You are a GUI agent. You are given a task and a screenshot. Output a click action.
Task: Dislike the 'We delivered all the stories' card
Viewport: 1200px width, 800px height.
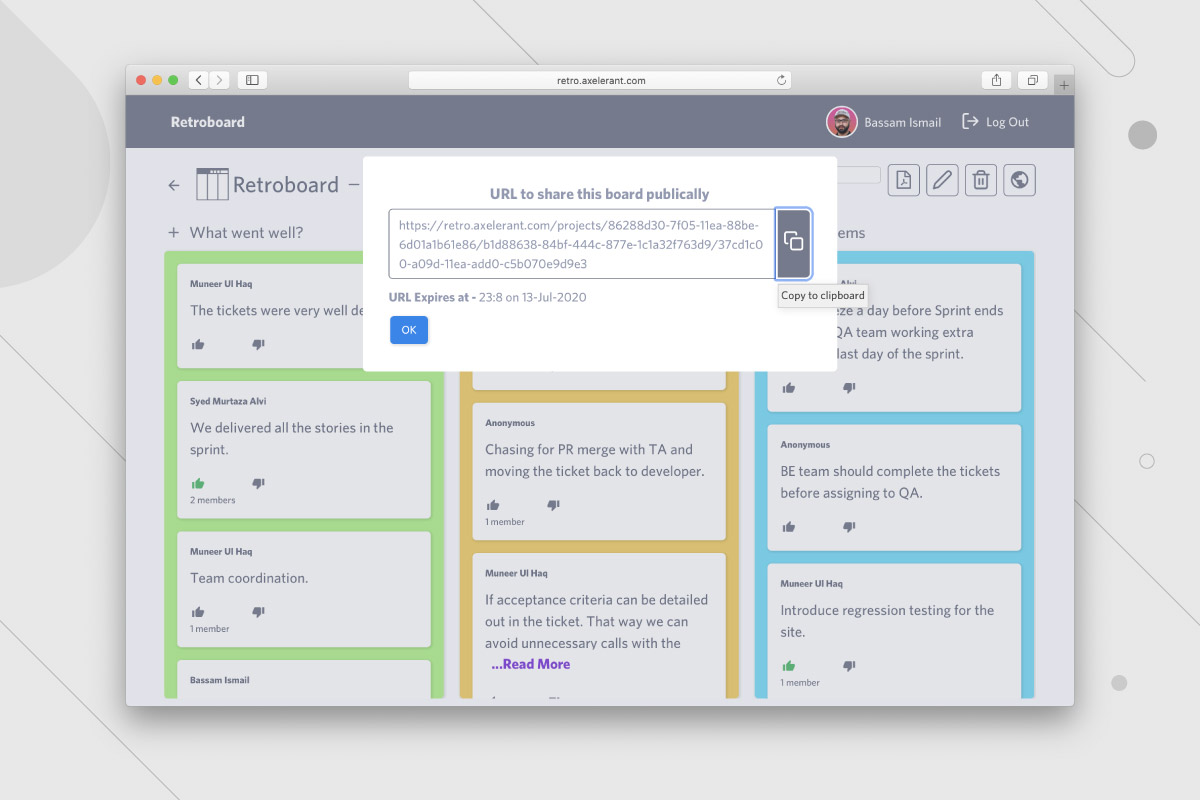pos(258,482)
